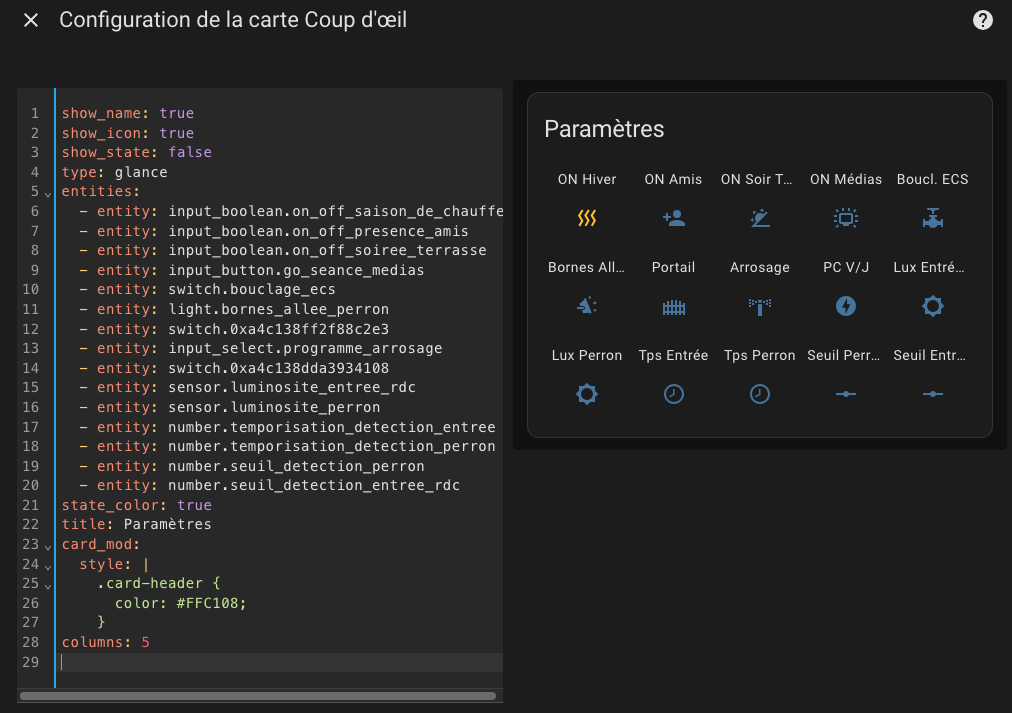Open the Tps Entrée clock icon
The width and height of the screenshot is (1012, 713).
[x=673, y=394]
